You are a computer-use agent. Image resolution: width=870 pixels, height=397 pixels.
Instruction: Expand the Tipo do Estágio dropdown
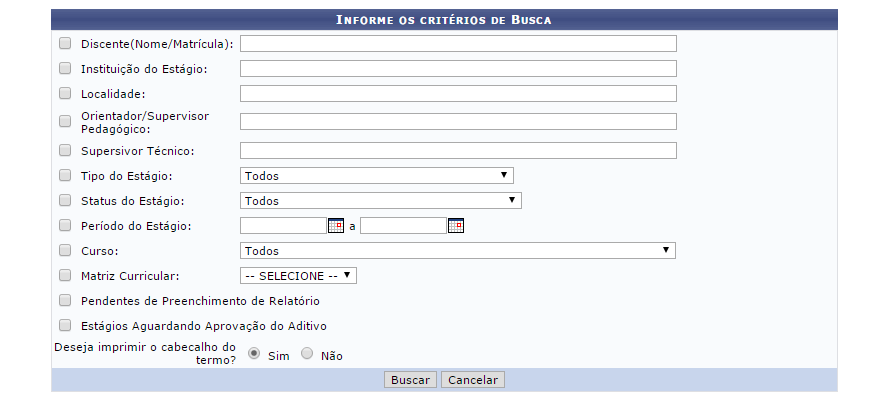coord(377,176)
